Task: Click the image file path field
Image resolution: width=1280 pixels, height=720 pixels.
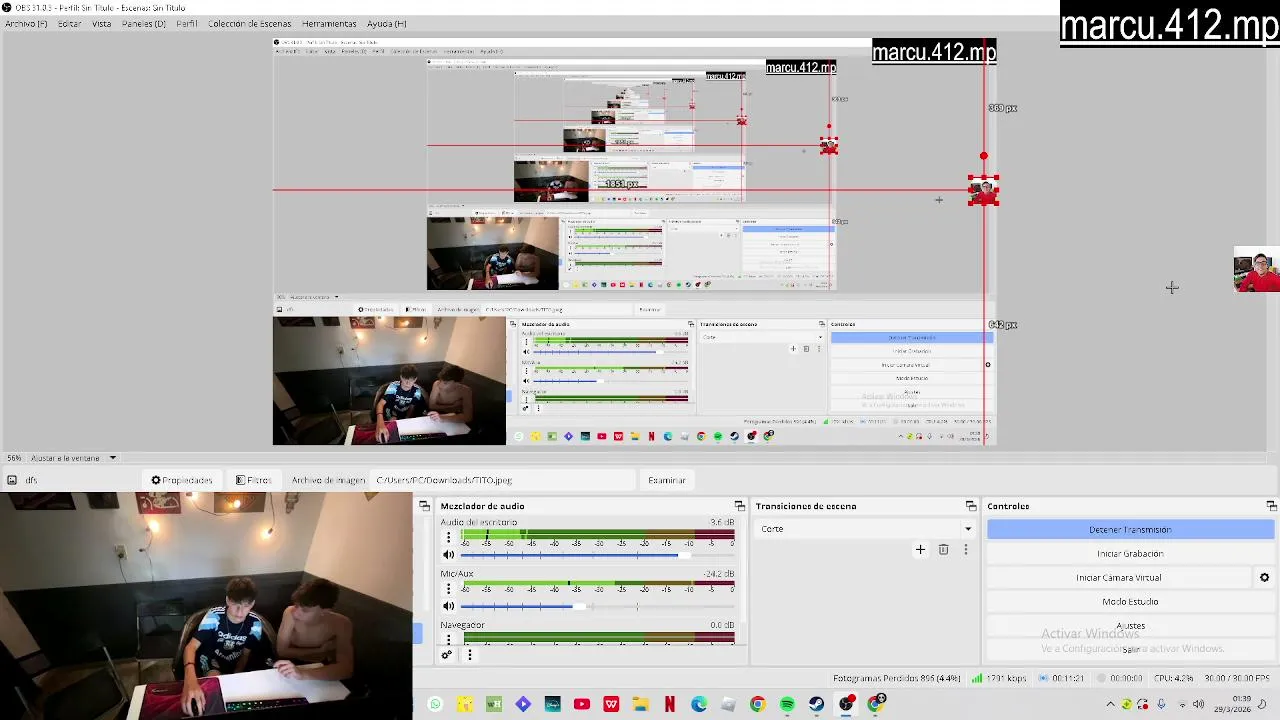Action: point(503,480)
